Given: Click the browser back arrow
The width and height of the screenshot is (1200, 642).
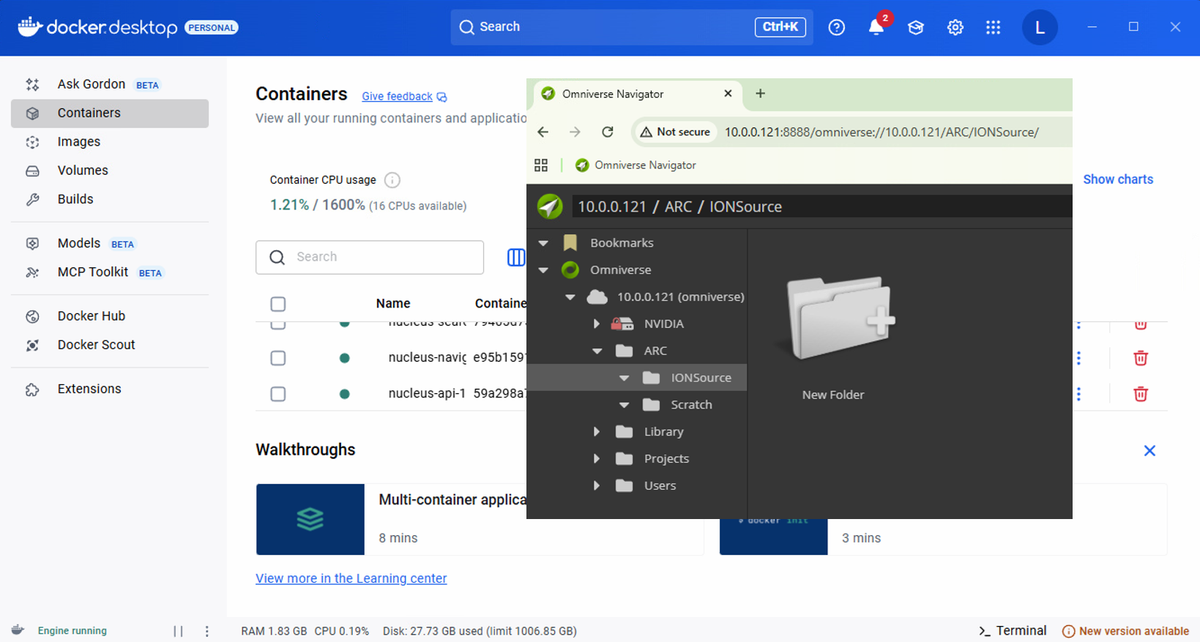Looking at the screenshot, I should tap(543, 132).
